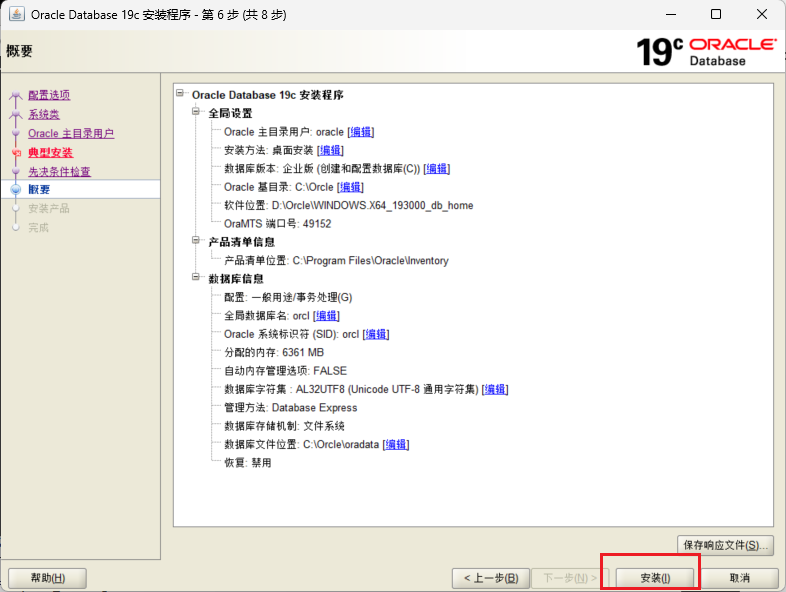The width and height of the screenshot is (786, 592).
Task: Maximize the installer window
Action: [x=716, y=14]
